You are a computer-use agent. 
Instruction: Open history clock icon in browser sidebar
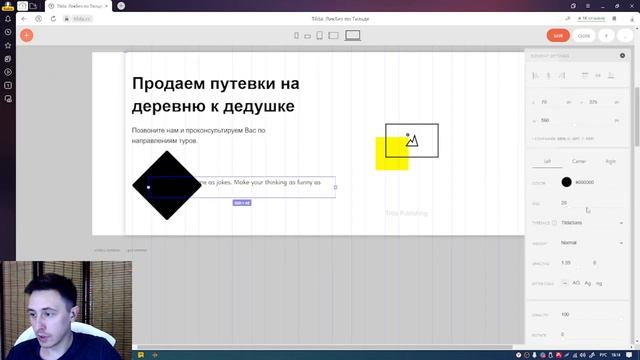coord(8,32)
